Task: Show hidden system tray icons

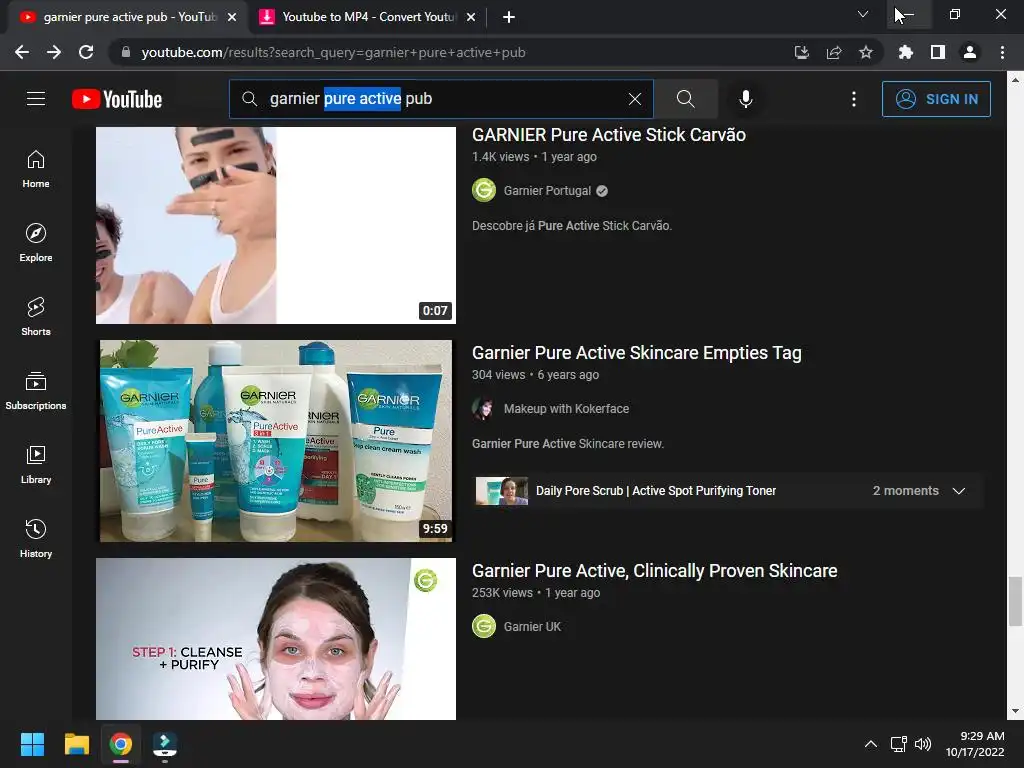Action: pos(871,744)
